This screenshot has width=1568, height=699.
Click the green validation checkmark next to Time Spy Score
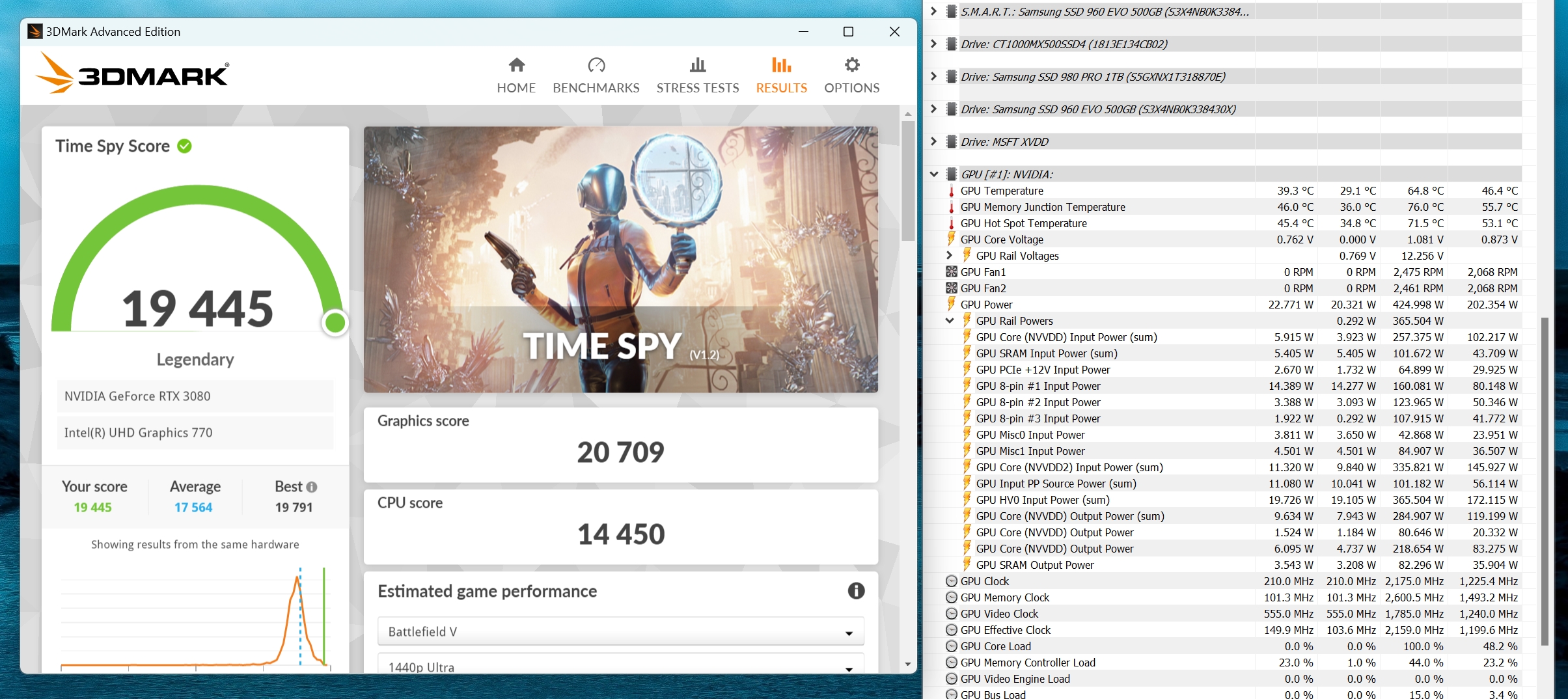(185, 146)
